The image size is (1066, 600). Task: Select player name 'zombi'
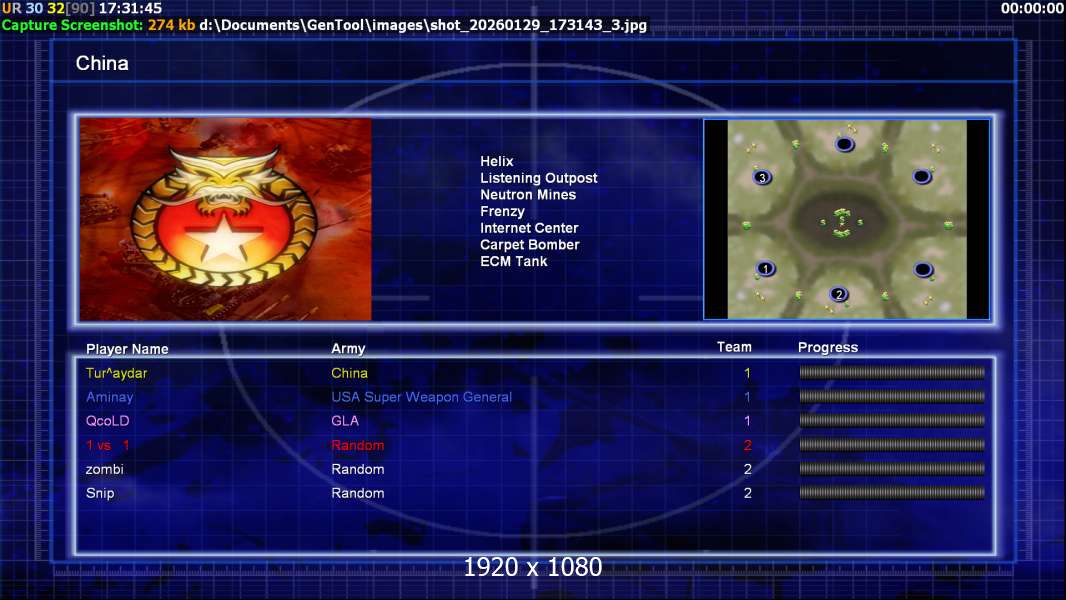[x=105, y=469]
